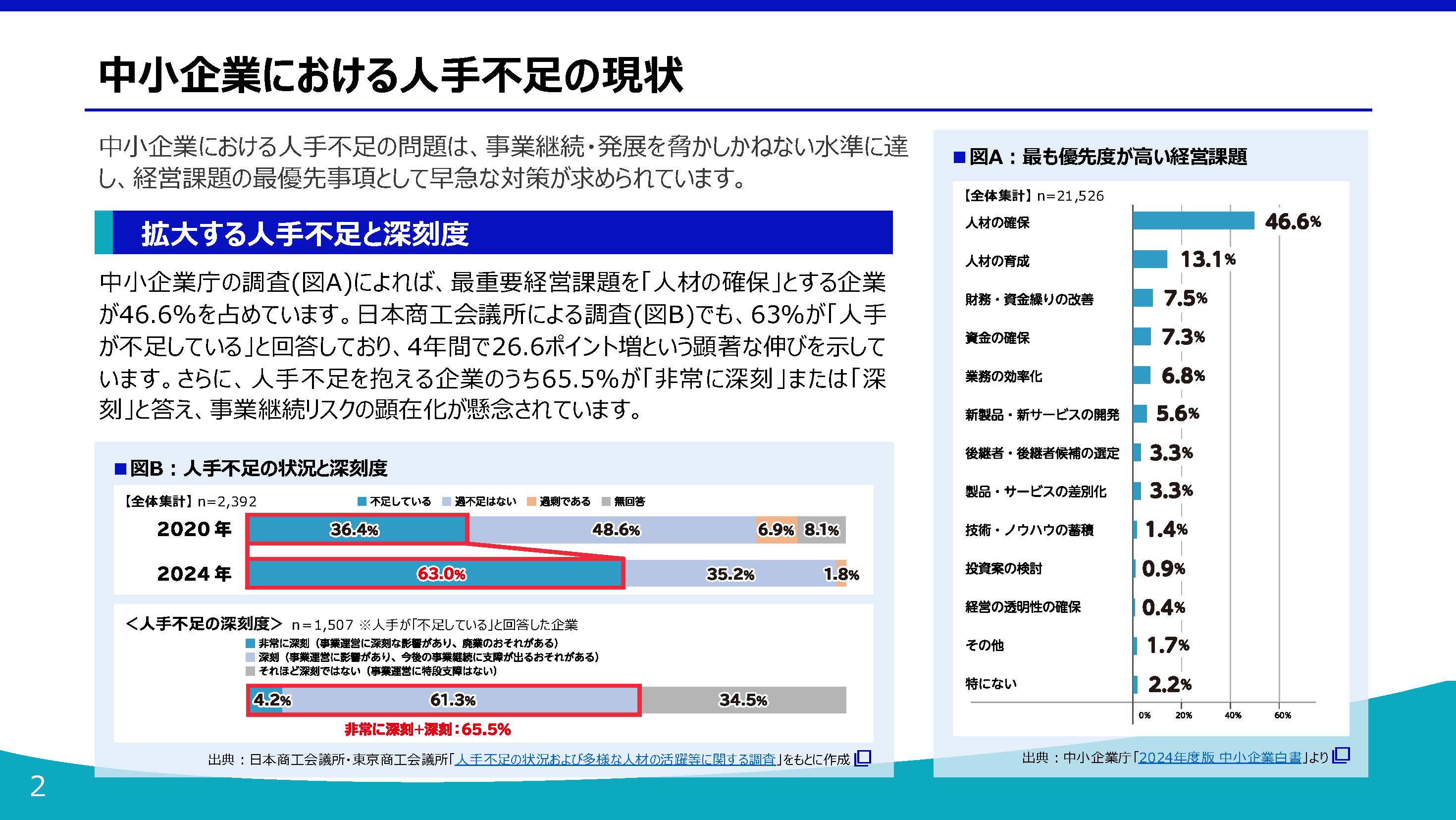This screenshot has width=1456, height=820.
Task: Click the orange 過剰である legend swatch
Action: pyautogui.click(x=531, y=501)
